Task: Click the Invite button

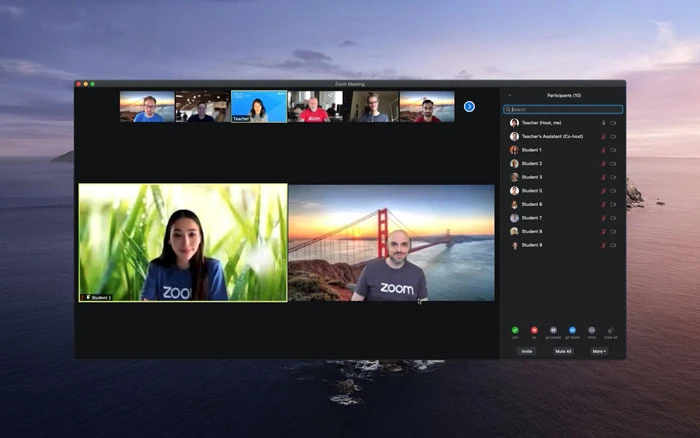Action: [x=526, y=351]
